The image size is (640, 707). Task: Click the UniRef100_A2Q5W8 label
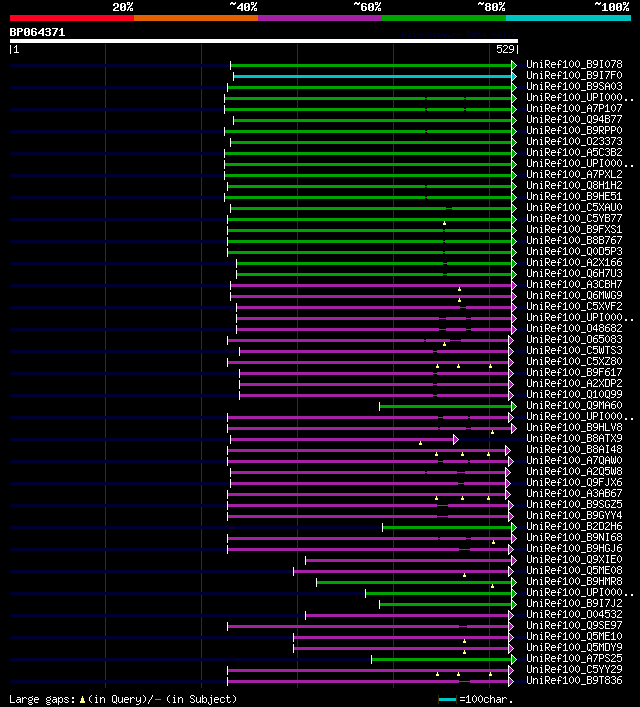(x=574, y=472)
